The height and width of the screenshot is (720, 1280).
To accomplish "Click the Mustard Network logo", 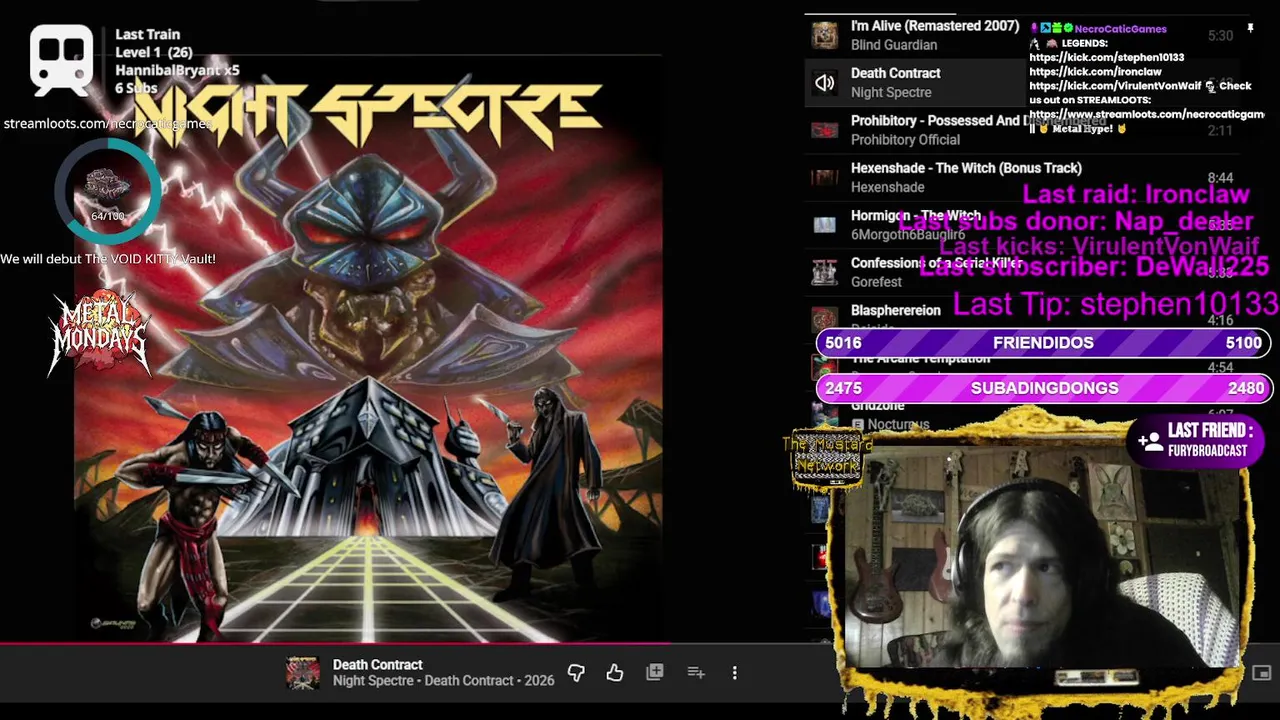I will tap(826, 458).
